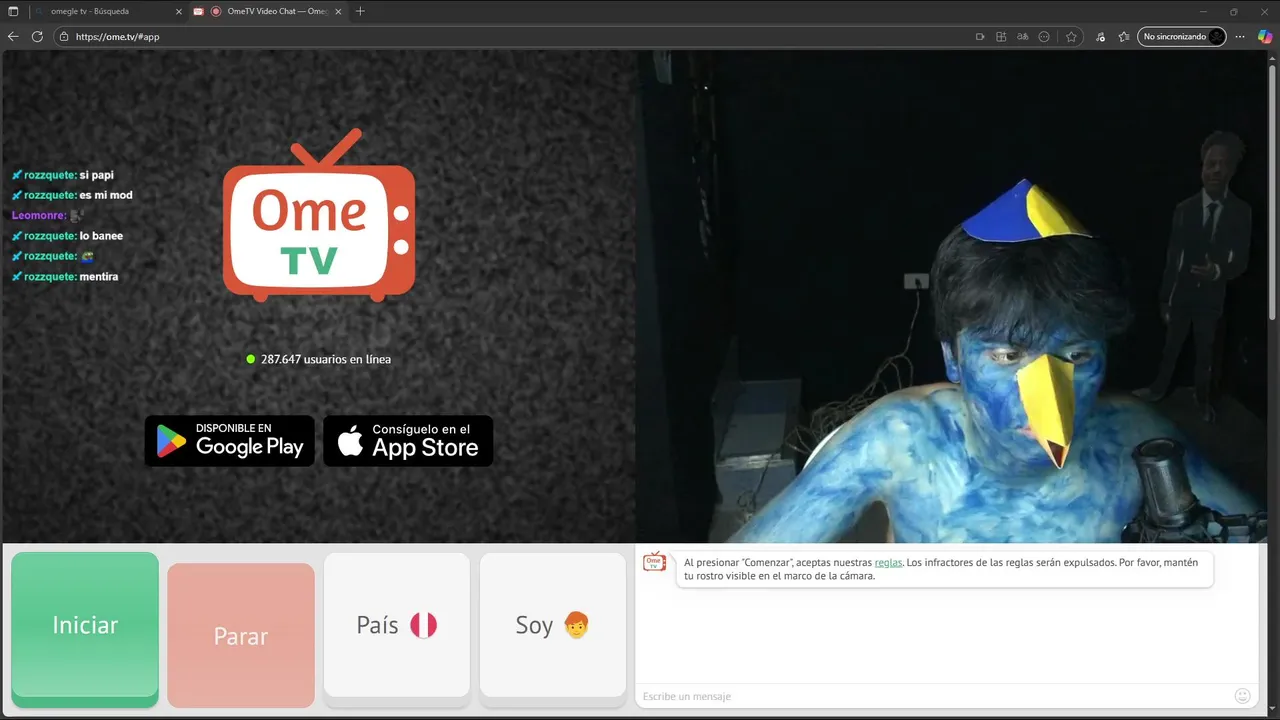
Task: Click the '287.647 usuarios en línea' text
Action: pos(326,359)
